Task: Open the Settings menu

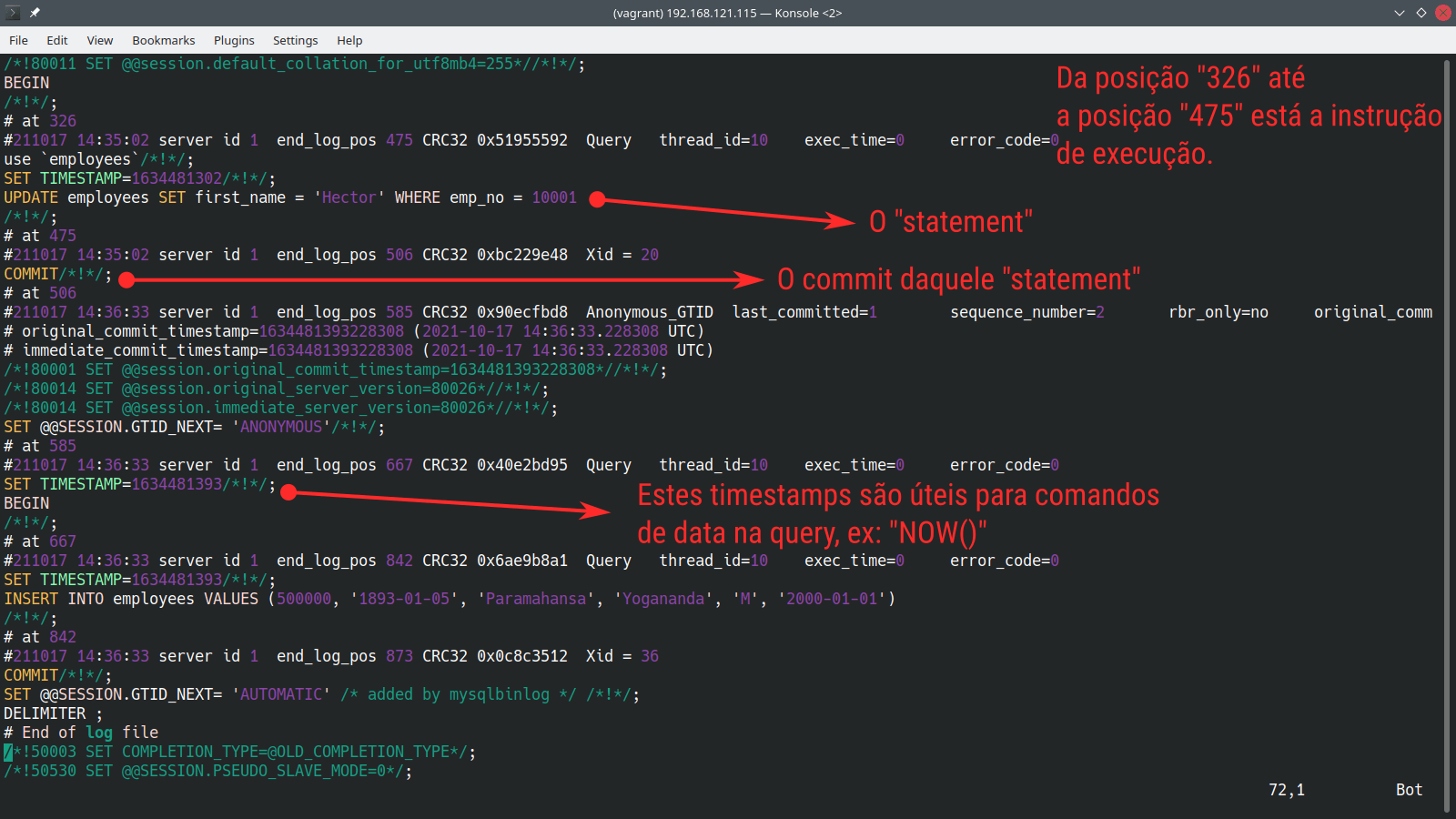Action: point(295,40)
